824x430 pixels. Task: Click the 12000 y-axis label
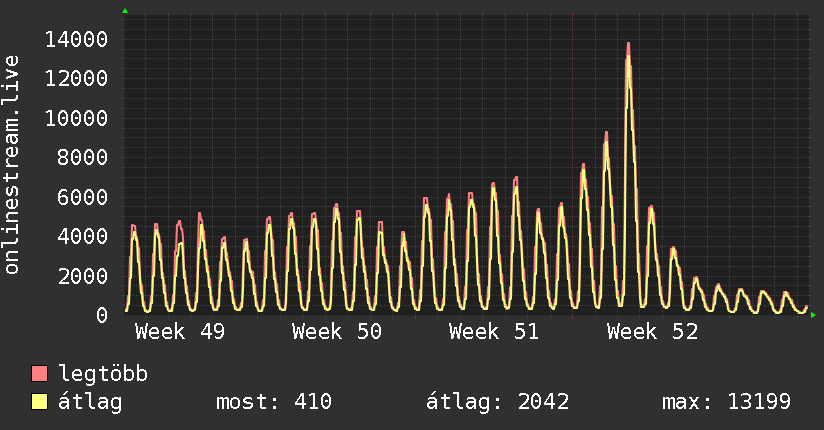(76, 79)
